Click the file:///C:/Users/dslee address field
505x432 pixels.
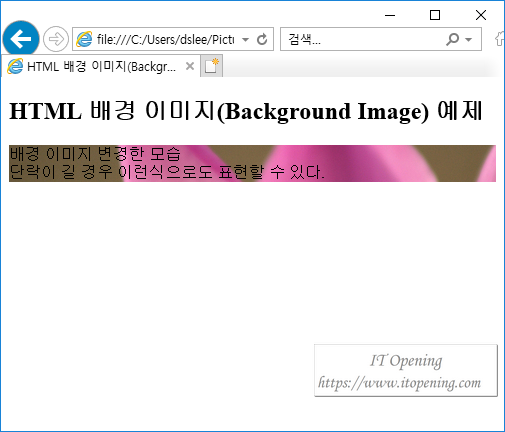pos(166,39)
